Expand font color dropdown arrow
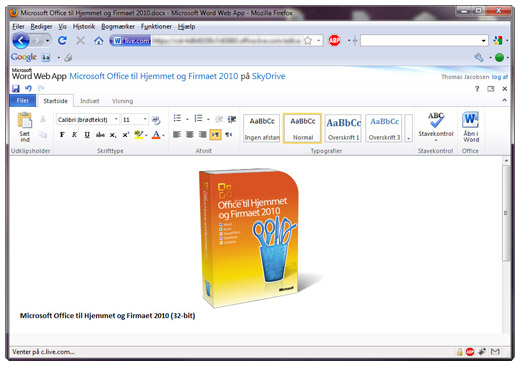The height and width of the screenshot is (366, 520). point(163,135)
